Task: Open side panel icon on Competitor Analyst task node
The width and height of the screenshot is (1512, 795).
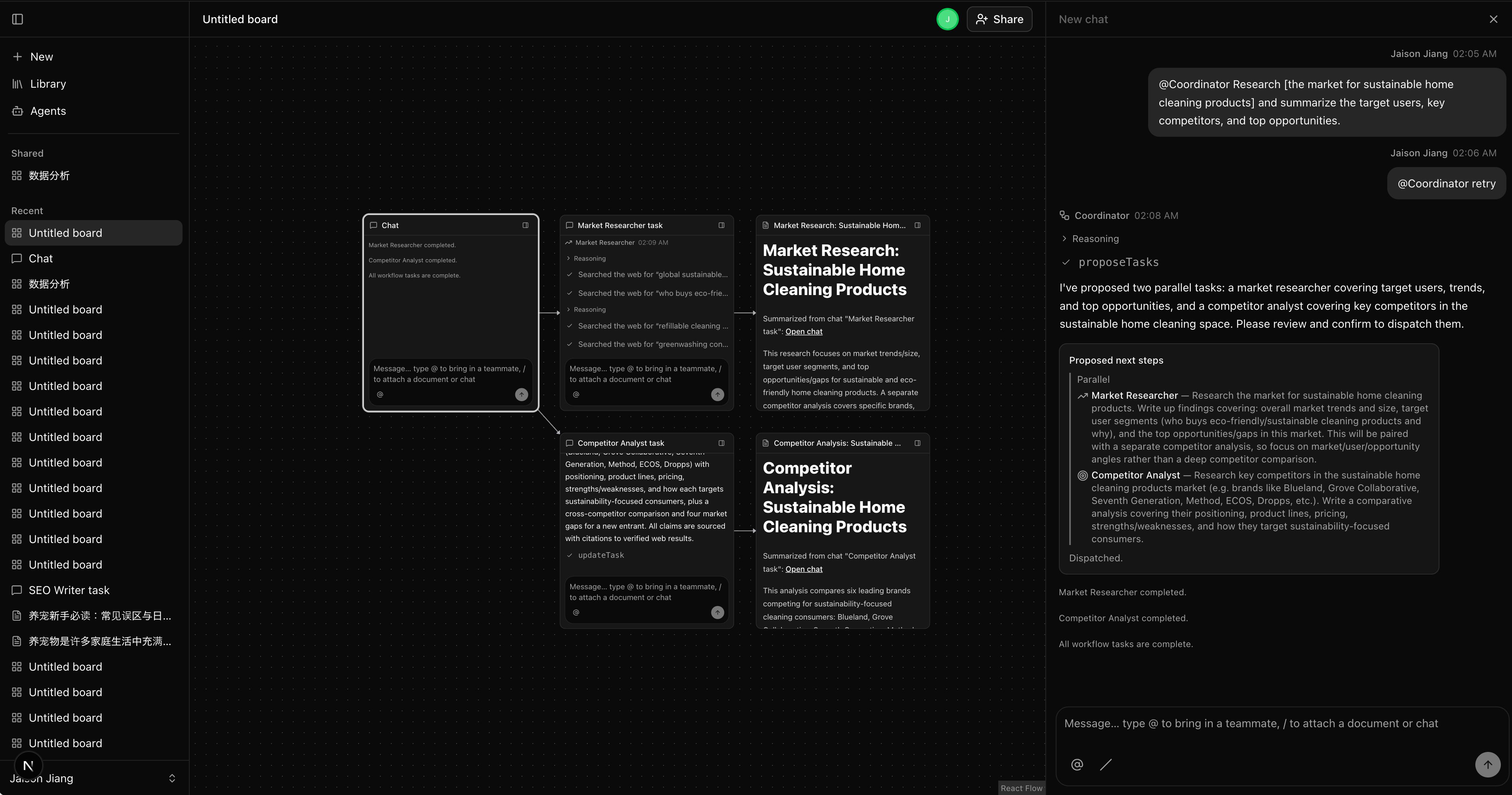Action: click(x=721, y=443)
